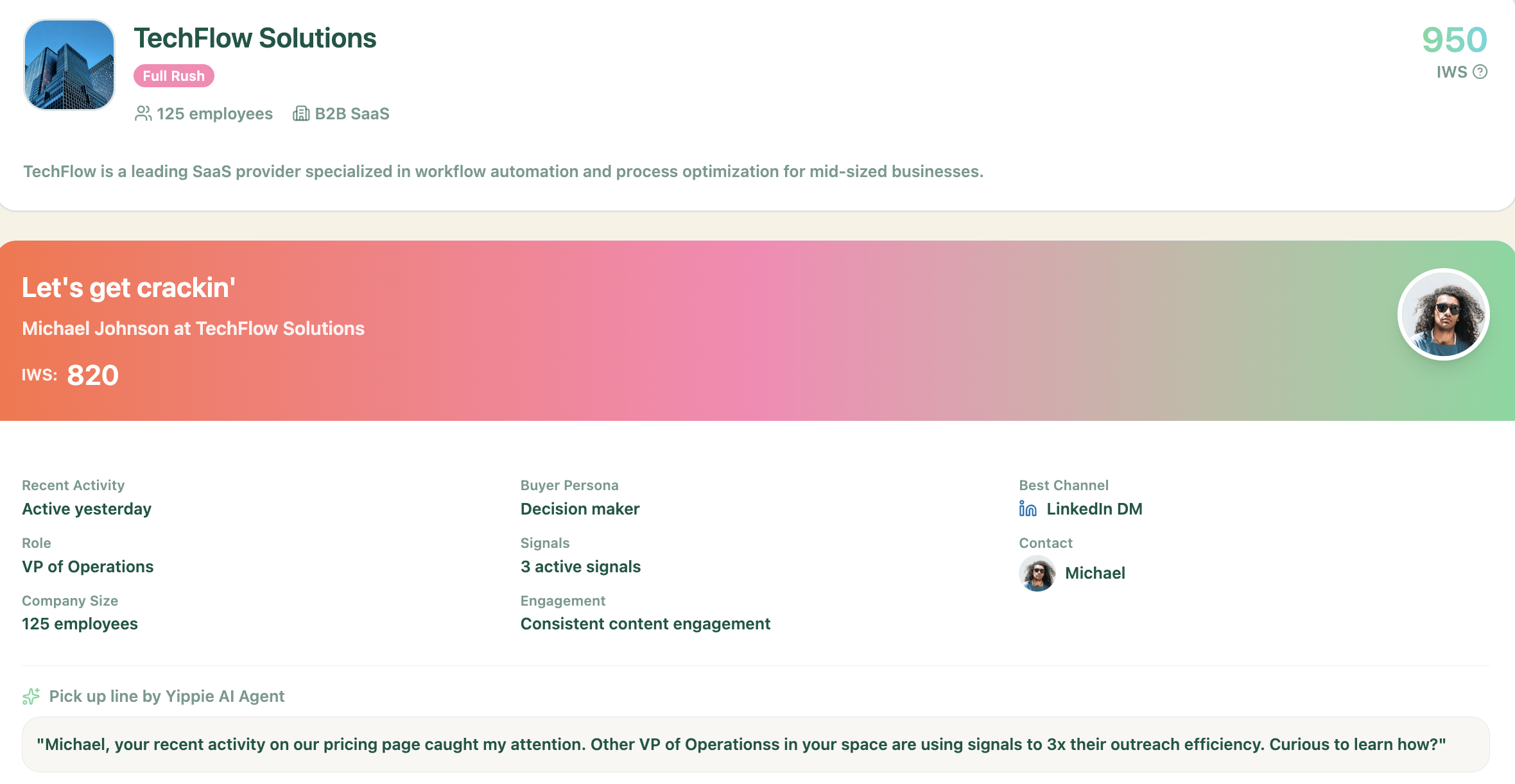Click the B2B SaaS industry label
The height and width of the screenshot is (784, 1515).
point(352,114)
